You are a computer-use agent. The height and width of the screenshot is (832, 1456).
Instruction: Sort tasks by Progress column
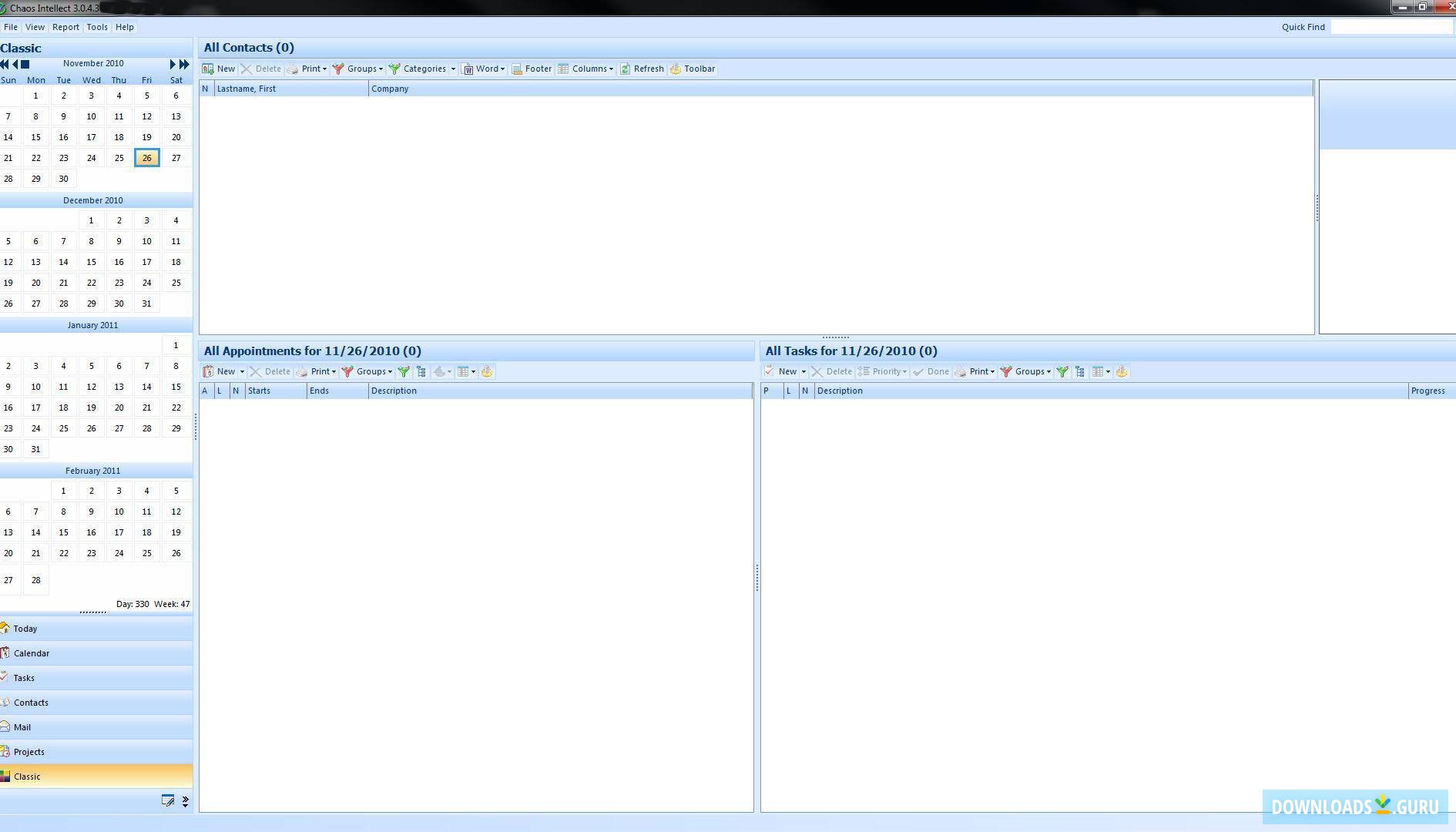coord(1431,391)
